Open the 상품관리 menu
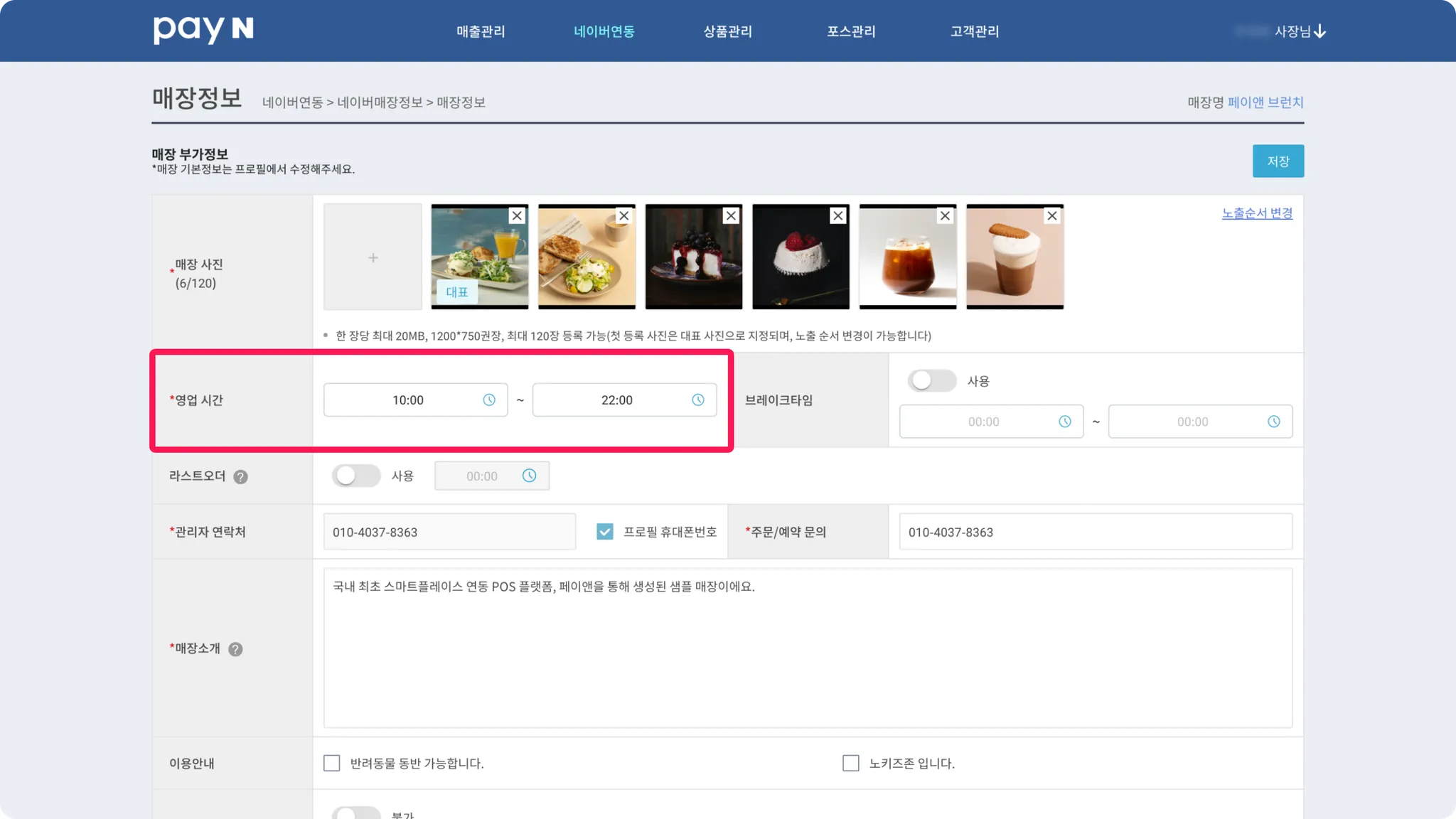 pyautogui.click(x=727, y=31)
